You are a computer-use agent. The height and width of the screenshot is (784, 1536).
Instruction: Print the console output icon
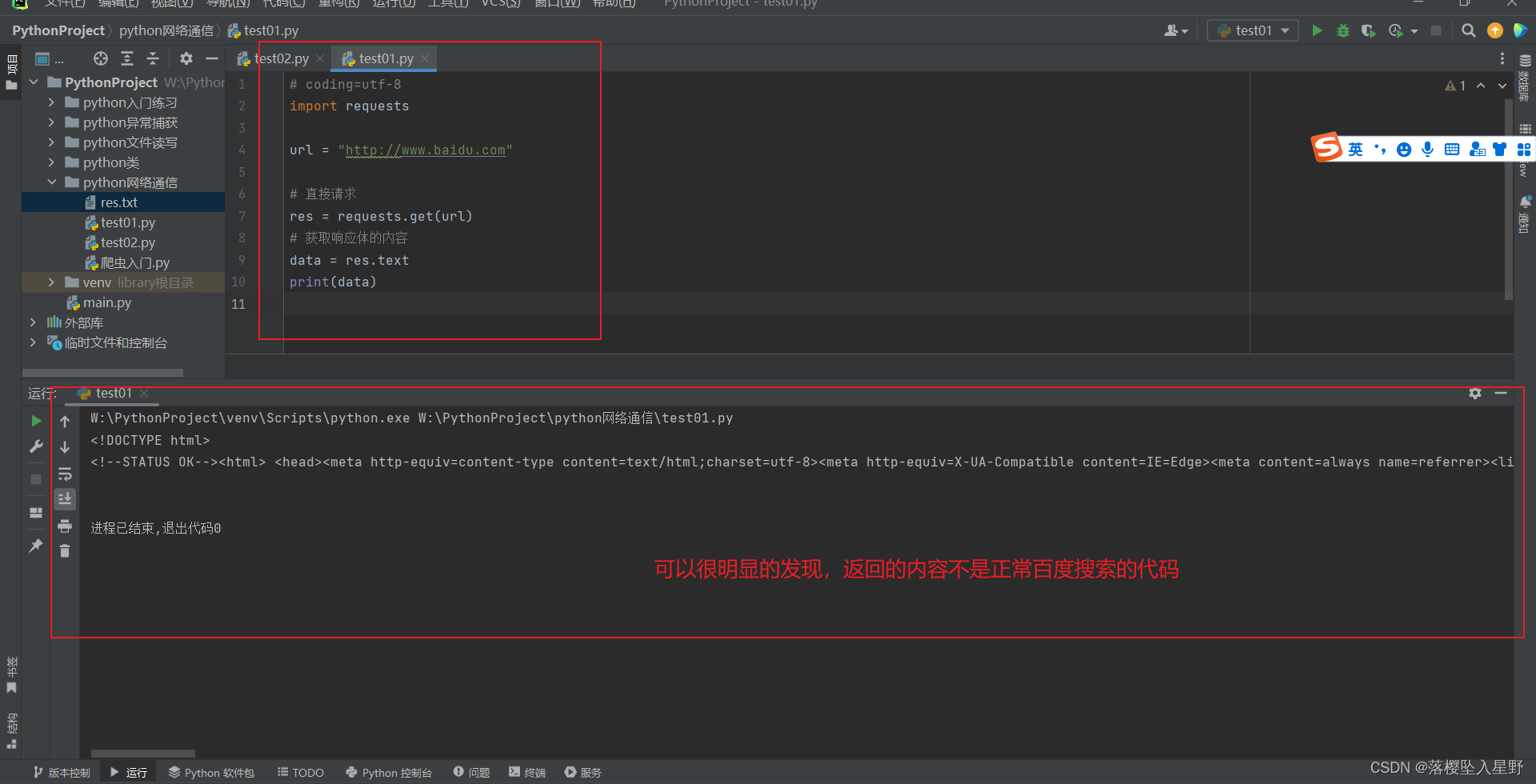pos(65,526)
